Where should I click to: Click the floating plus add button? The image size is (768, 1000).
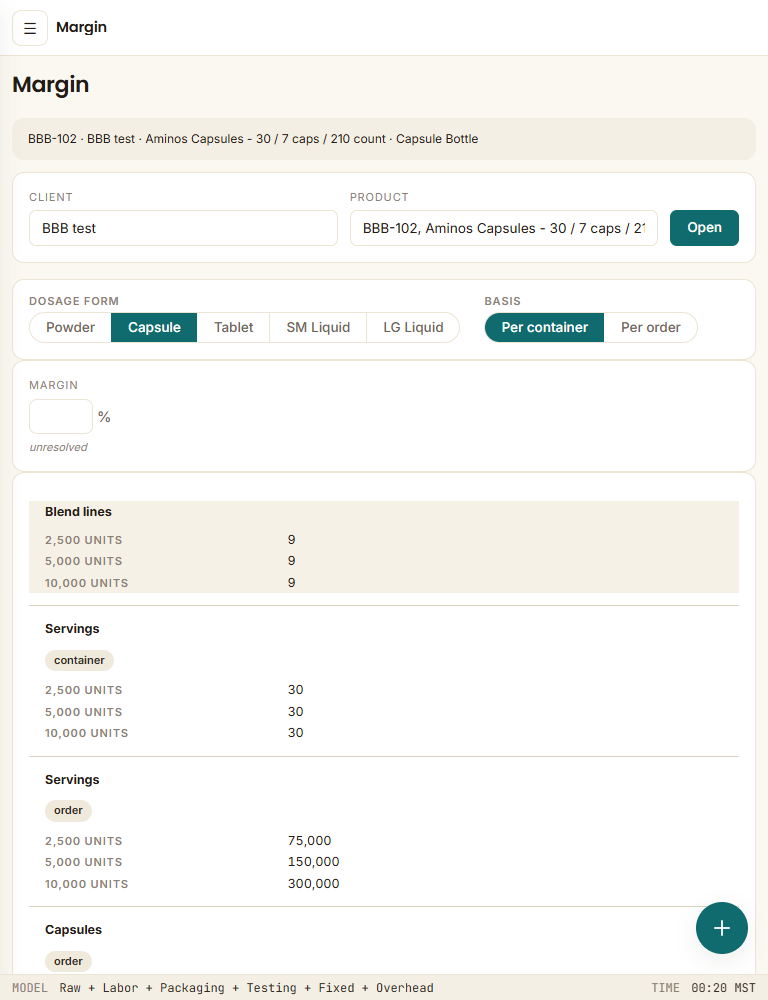[x=721, y=928]
